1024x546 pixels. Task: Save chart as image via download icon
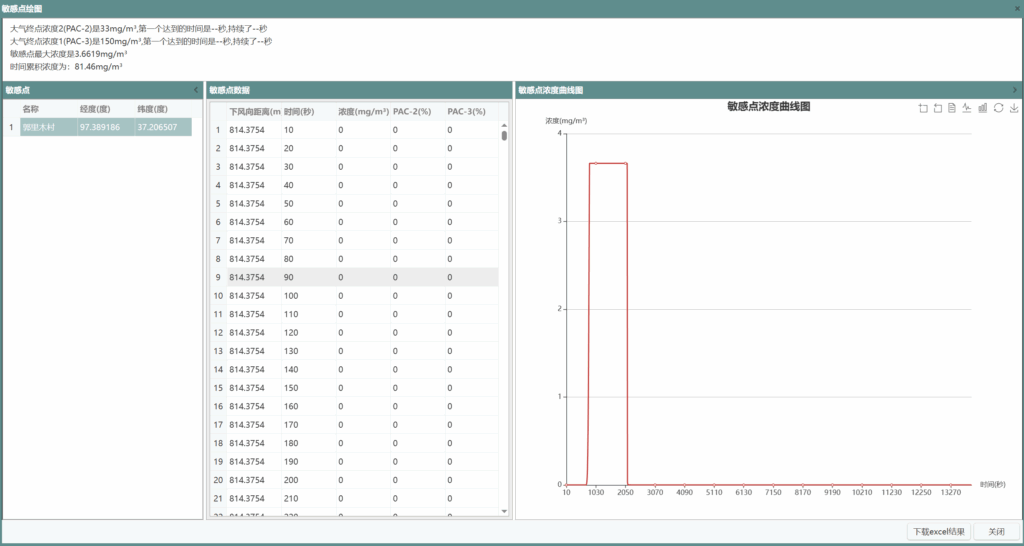pyautogui.click(x=1013, y=108)
